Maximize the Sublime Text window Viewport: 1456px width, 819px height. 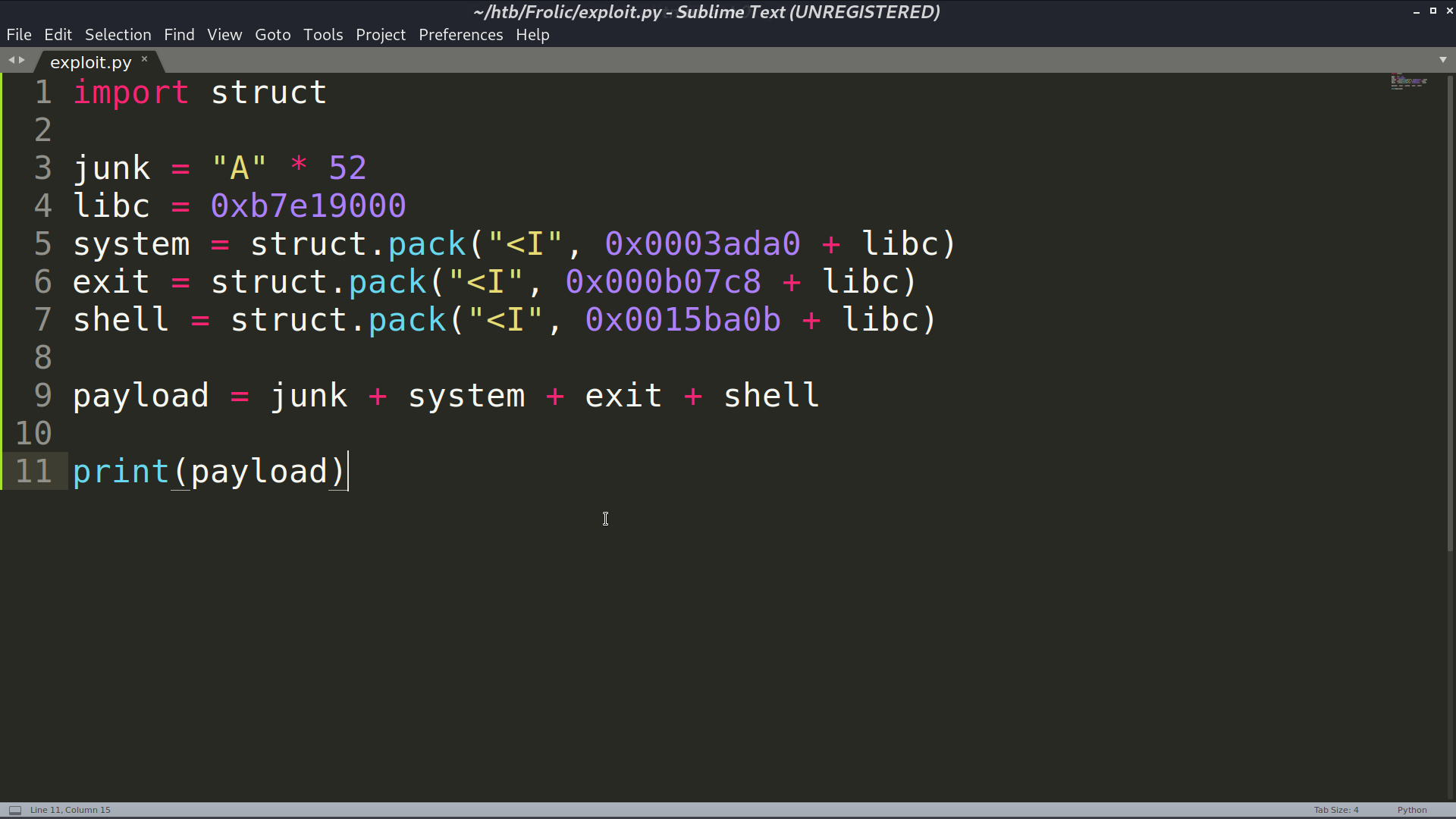1432,11
